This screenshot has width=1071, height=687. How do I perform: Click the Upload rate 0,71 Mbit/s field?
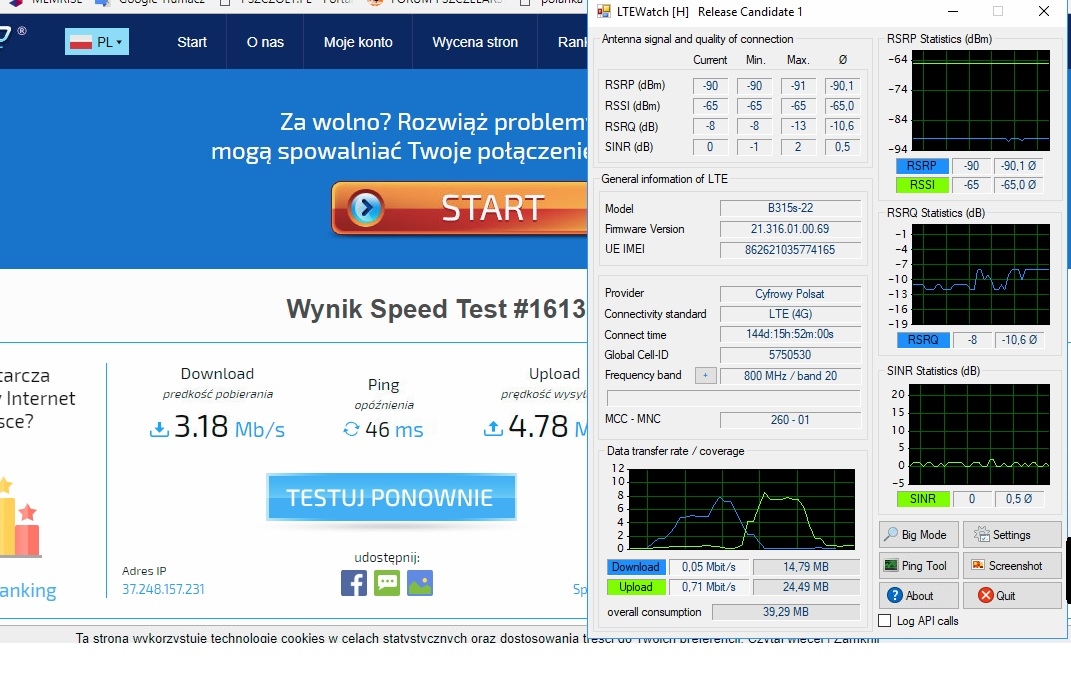[709, 587]
